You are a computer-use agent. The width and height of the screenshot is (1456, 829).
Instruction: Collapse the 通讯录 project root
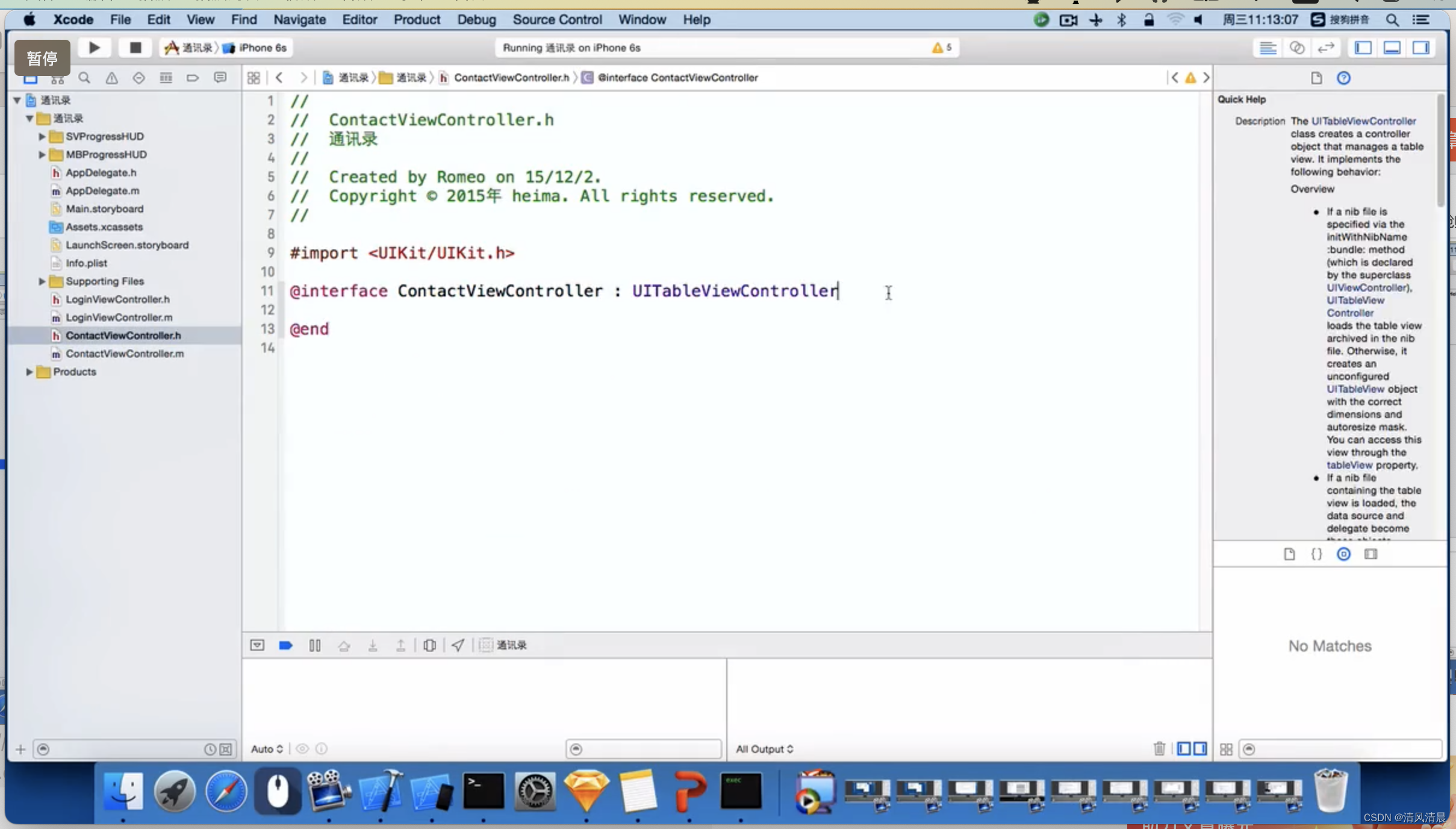pos(17,100)
